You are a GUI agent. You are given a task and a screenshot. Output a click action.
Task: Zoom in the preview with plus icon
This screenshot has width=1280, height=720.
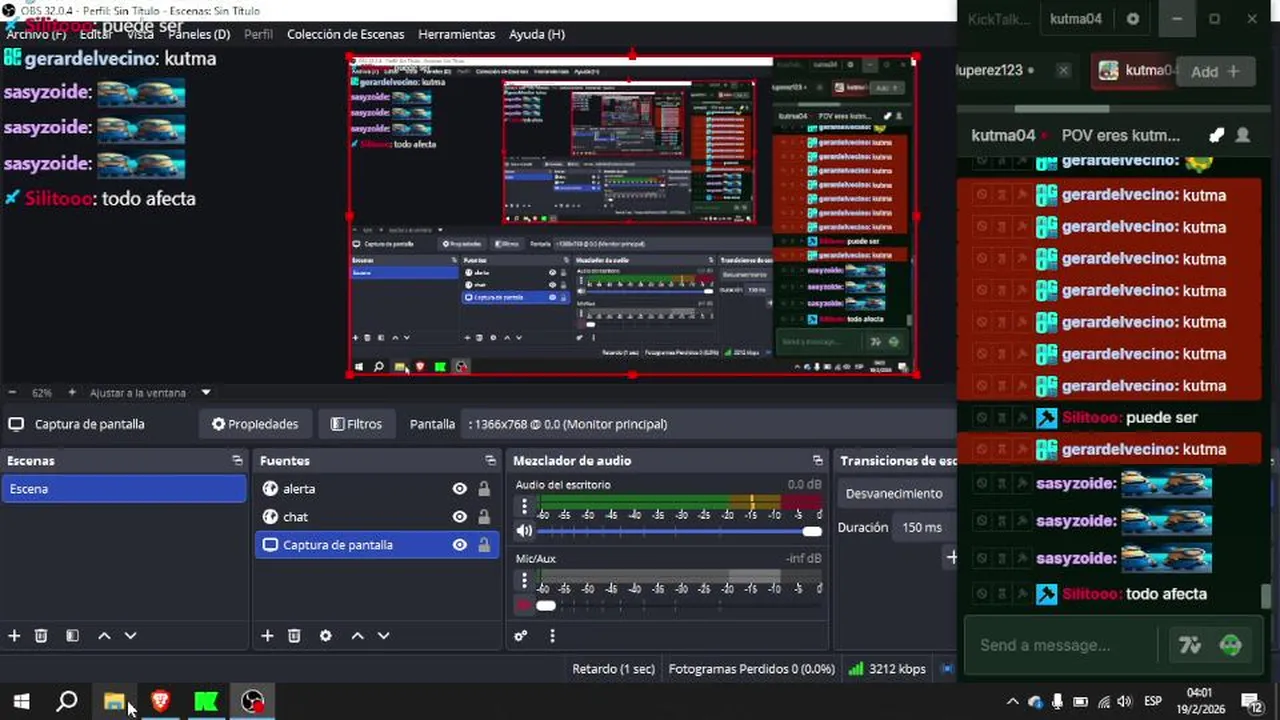(x=72, y=393)
